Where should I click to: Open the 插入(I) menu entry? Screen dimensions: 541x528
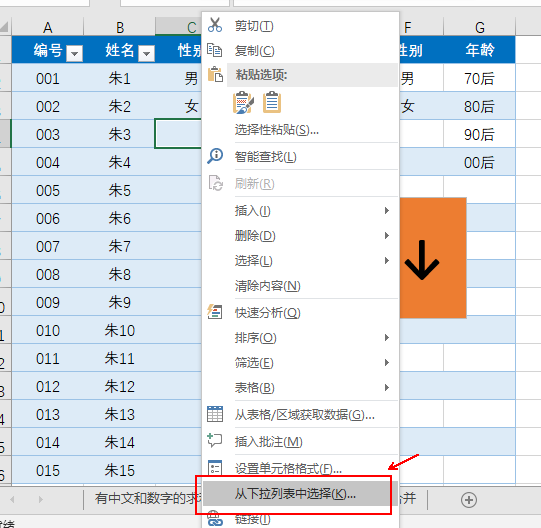tap(300, 210)
